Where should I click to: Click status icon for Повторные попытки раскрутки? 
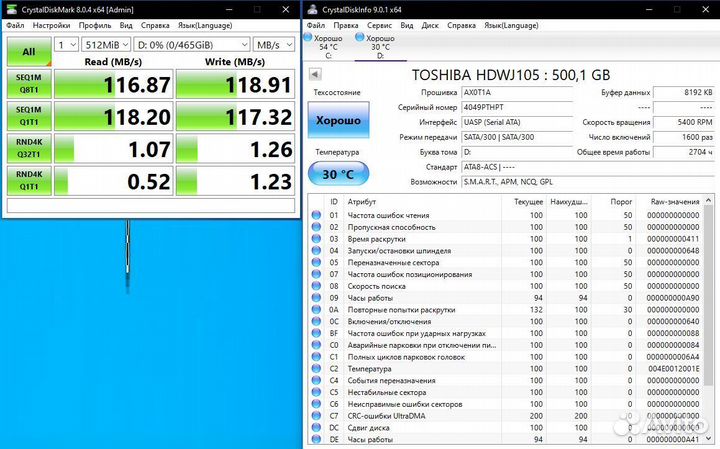[316, 309]
